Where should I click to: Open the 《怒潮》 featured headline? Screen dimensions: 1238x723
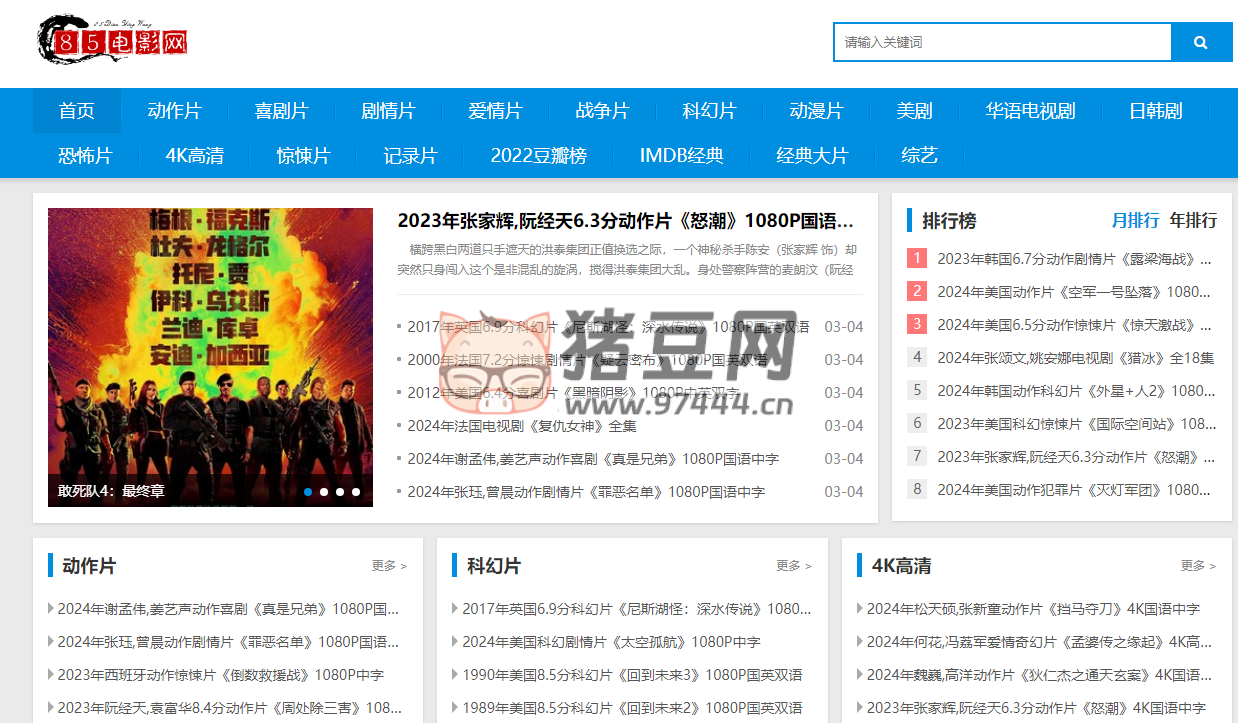coord(625,221)
